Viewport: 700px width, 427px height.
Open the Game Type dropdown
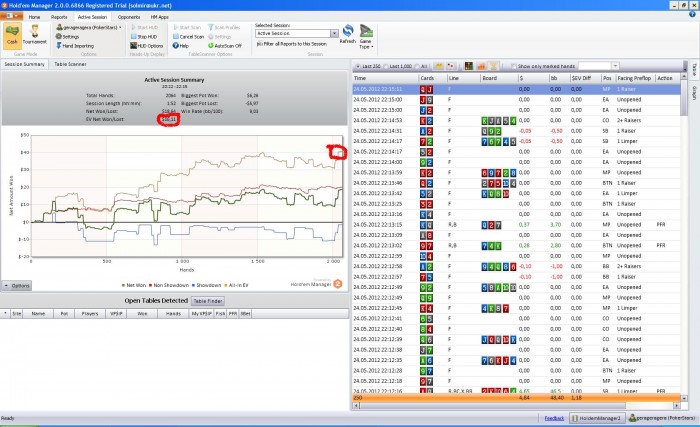[x=366, y=37]
